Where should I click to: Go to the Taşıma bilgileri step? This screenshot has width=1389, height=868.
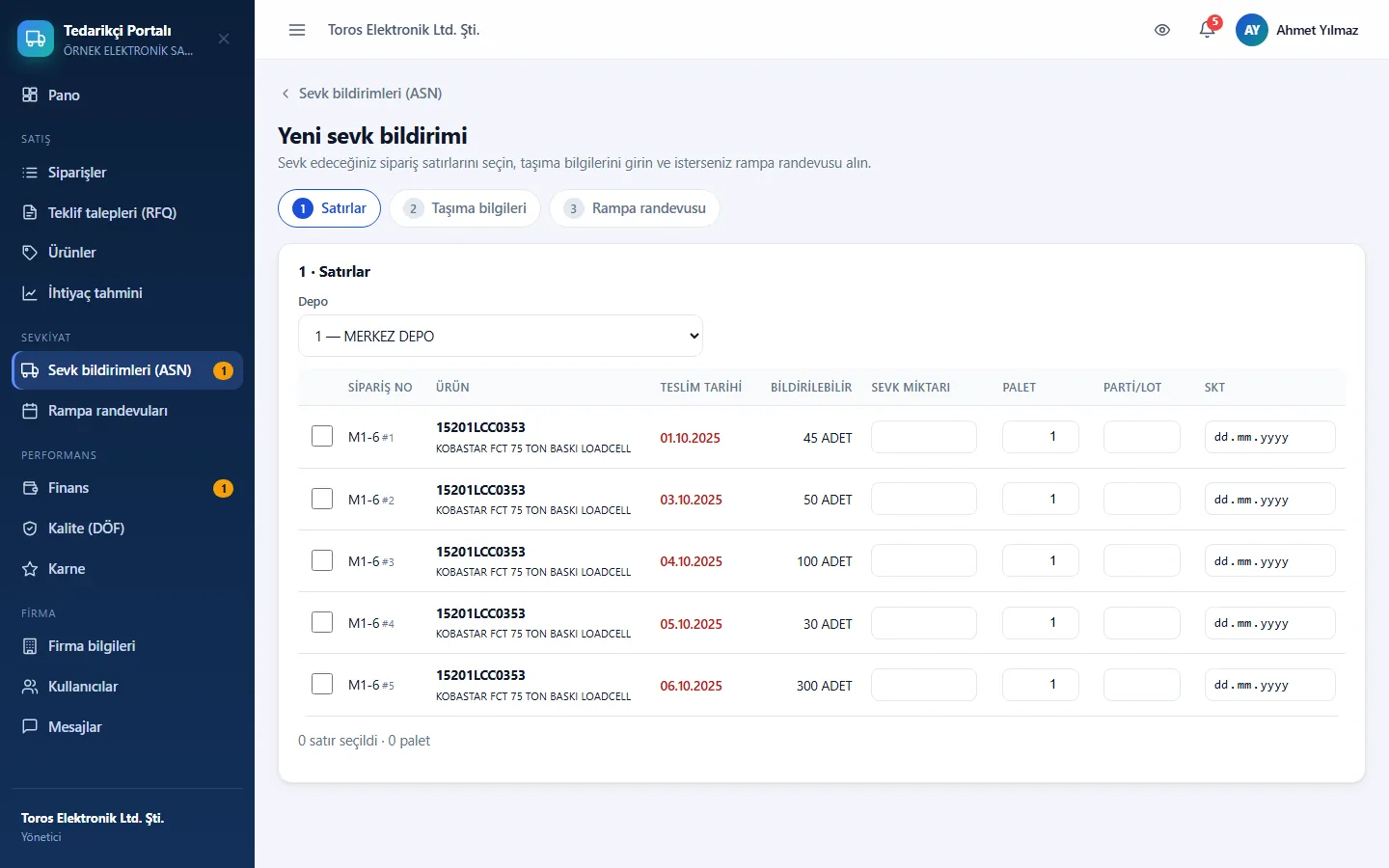point(465,208)
